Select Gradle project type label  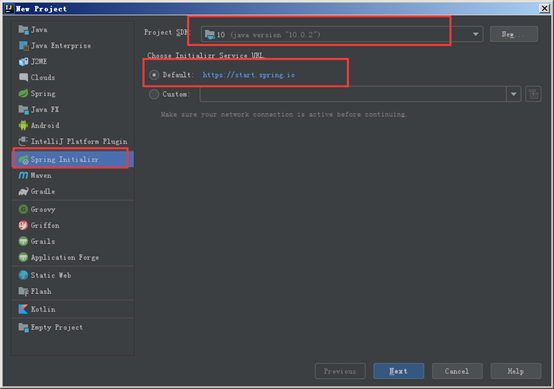click(x=43, y=191)
